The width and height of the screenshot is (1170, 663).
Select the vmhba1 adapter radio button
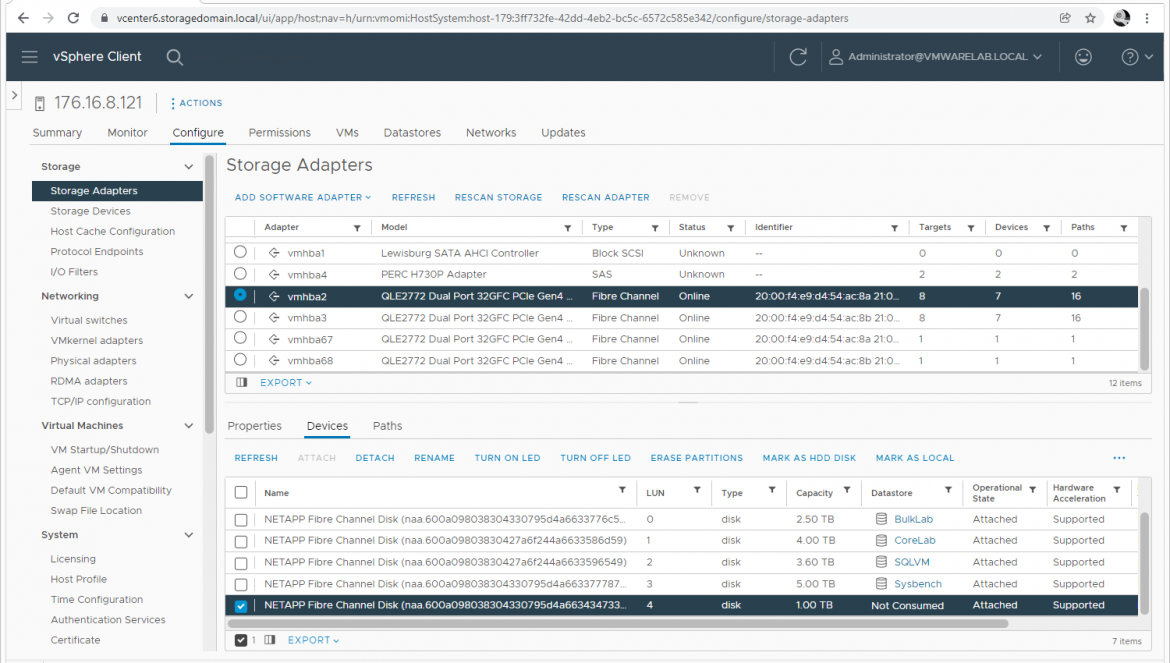pos(240,252)
